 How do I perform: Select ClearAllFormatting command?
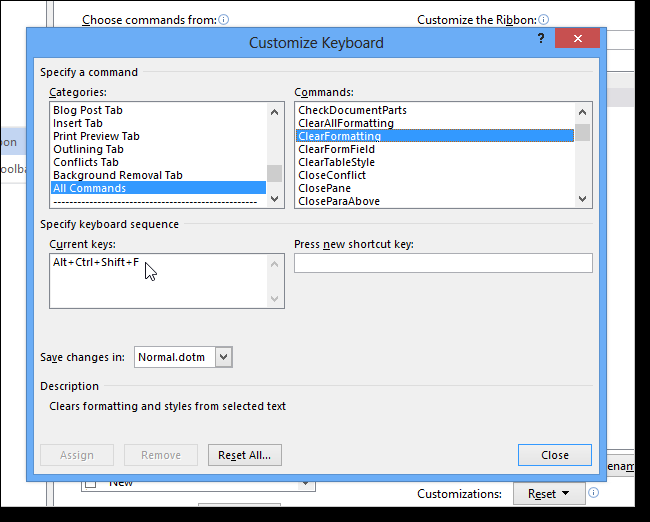coord(345,123)
